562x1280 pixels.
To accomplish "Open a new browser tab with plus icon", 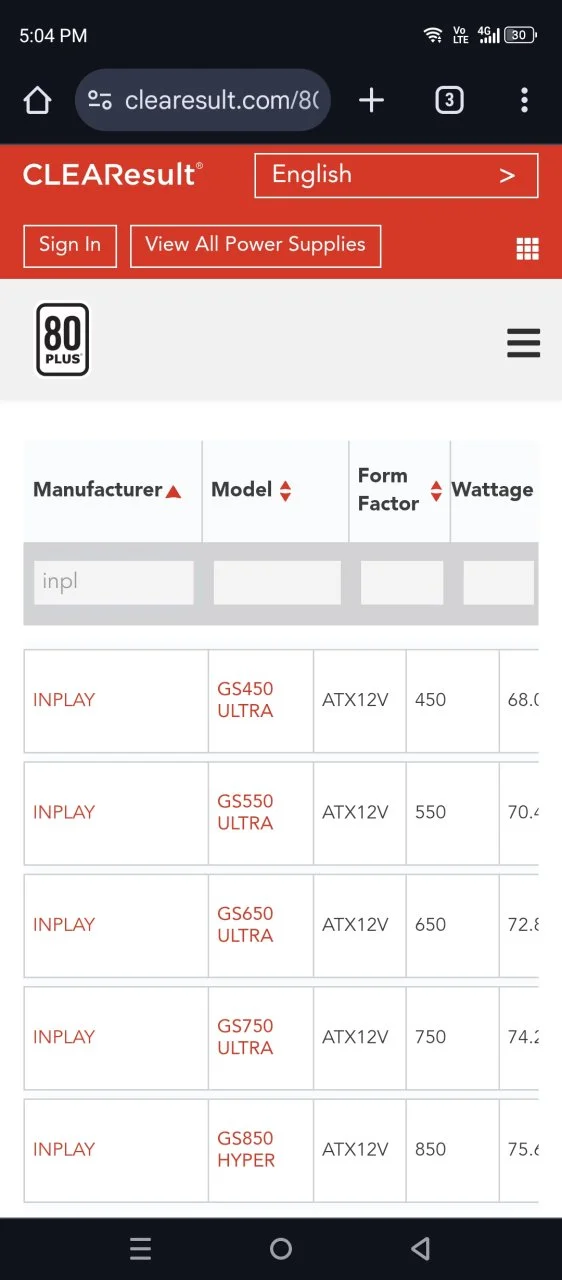I will [x=371, y=100].
